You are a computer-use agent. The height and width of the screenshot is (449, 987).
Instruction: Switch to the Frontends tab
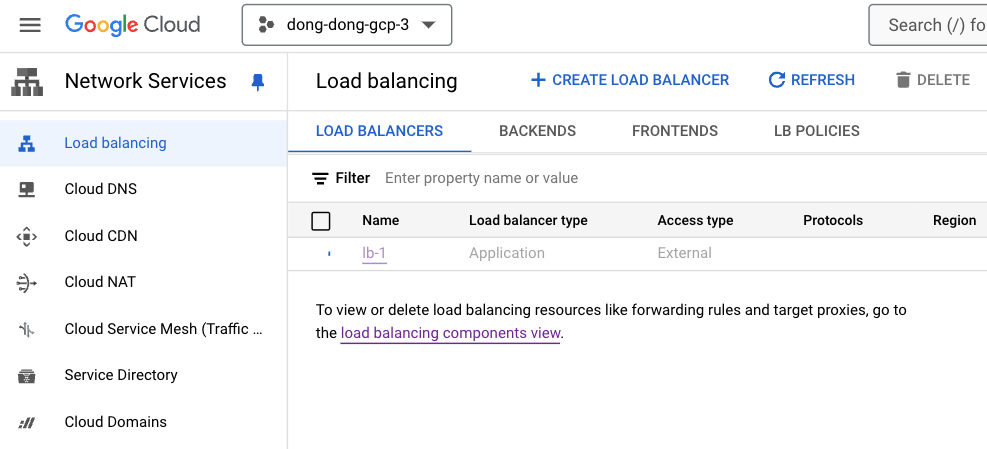click(675, 131)
